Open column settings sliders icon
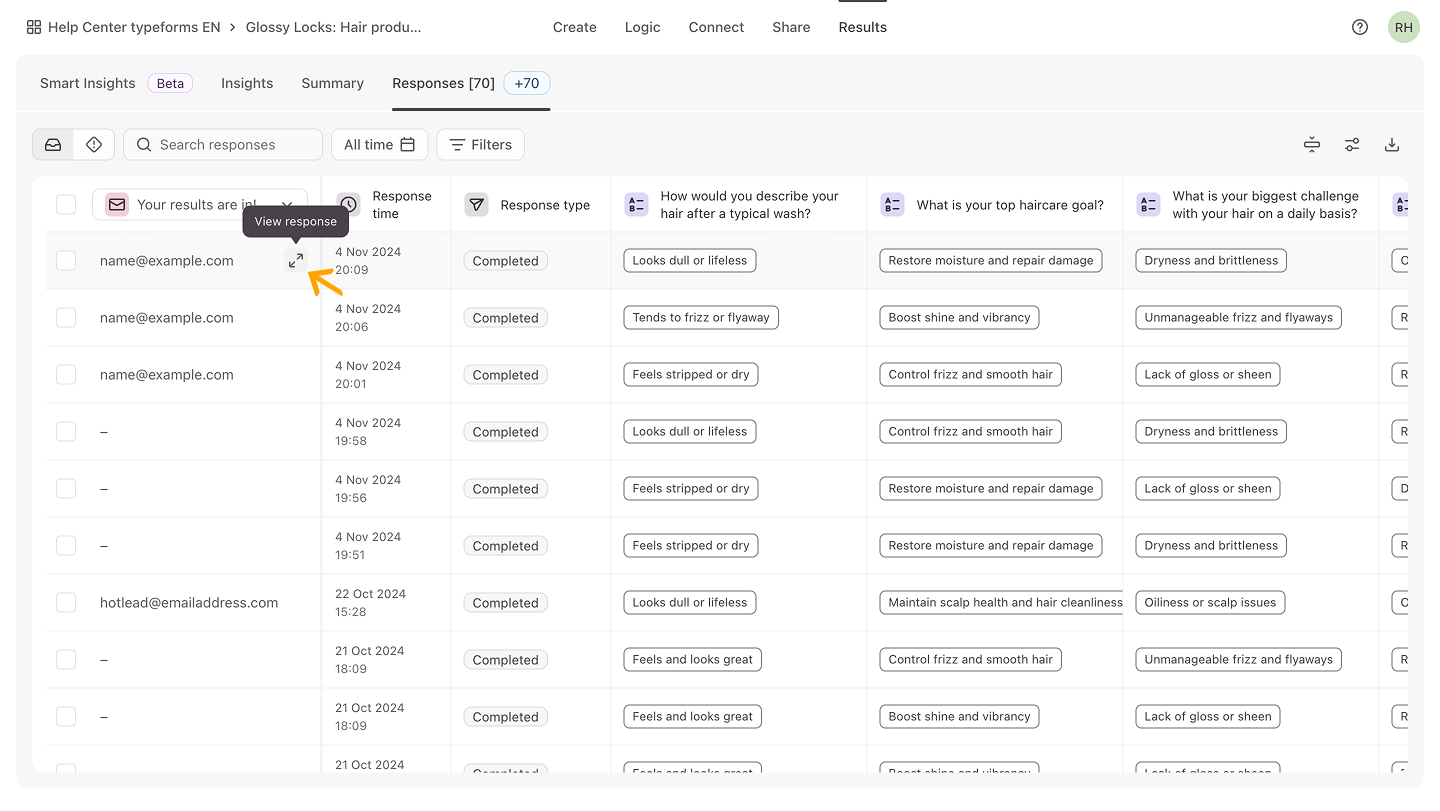1440x811 pixels. click(1352, 145)
